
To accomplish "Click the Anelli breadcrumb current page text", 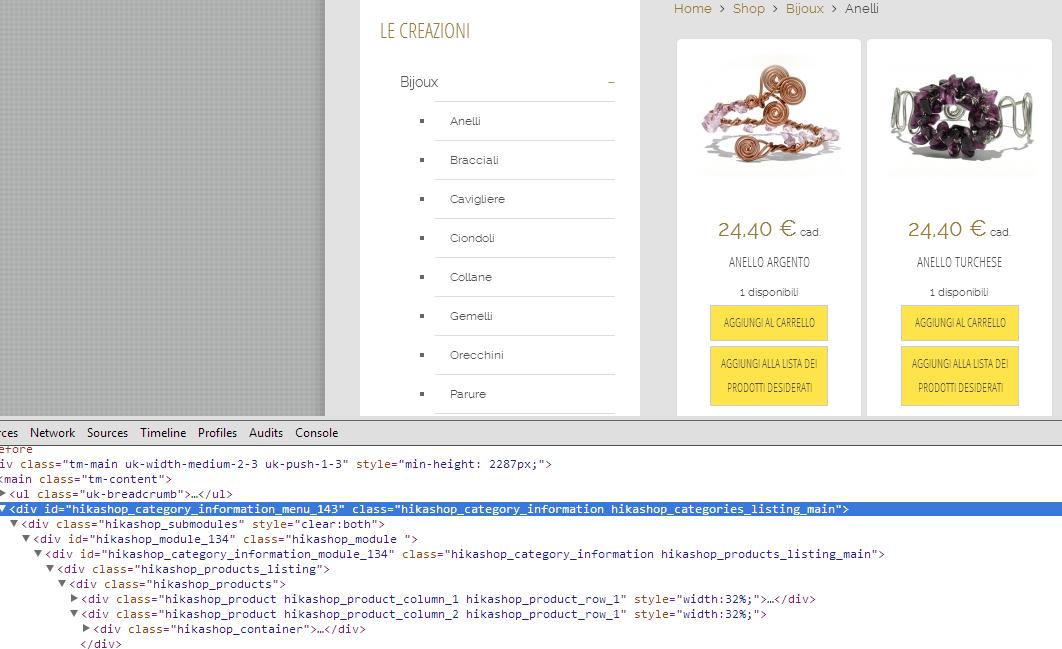I will point(862,9).
